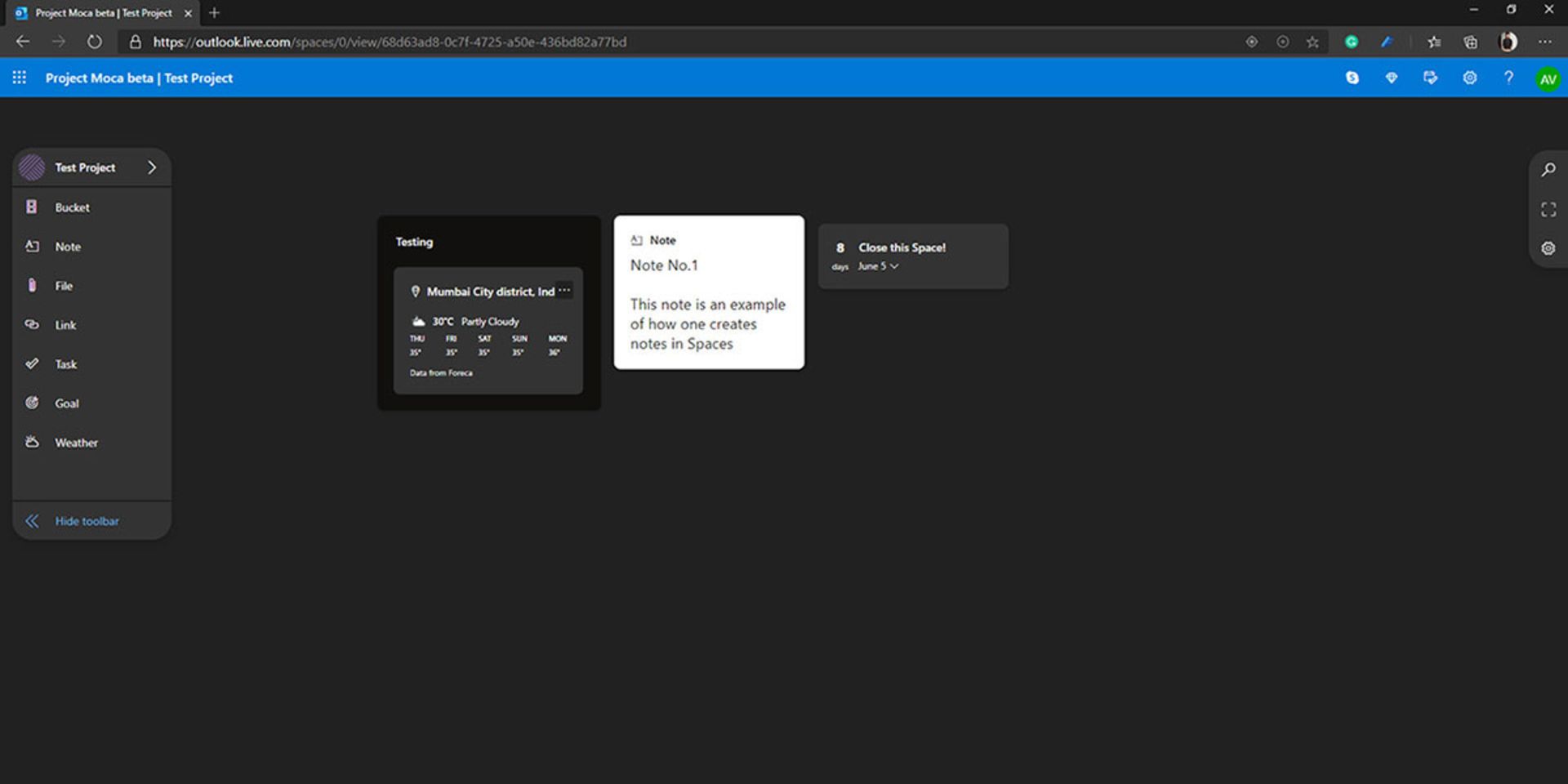Open the Bucket tool from the sidebar
The height and width of the screenshot is (784, 1568).
[72, 207]
